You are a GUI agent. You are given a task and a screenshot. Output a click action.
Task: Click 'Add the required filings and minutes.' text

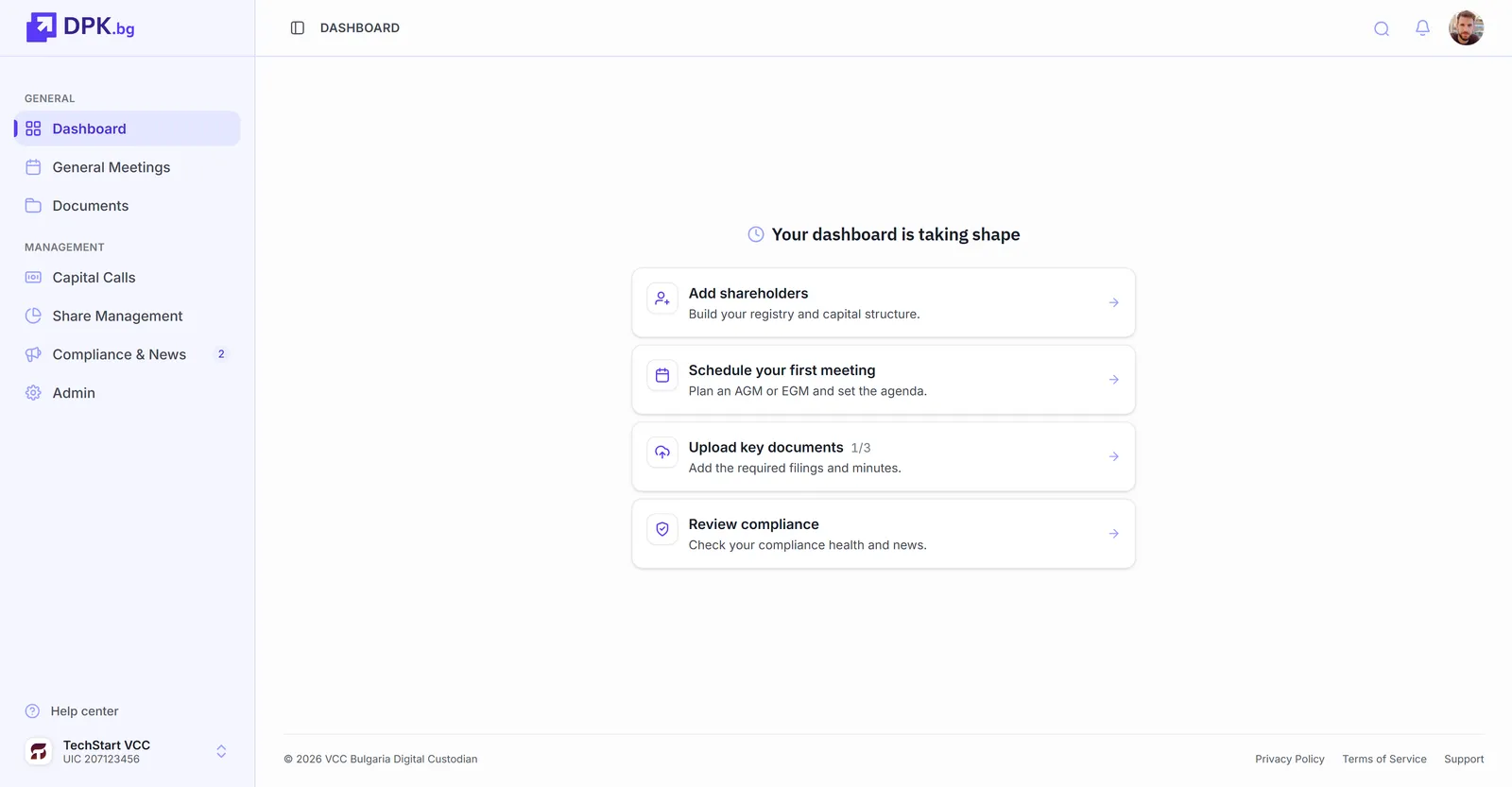click(x=795, y=469)
